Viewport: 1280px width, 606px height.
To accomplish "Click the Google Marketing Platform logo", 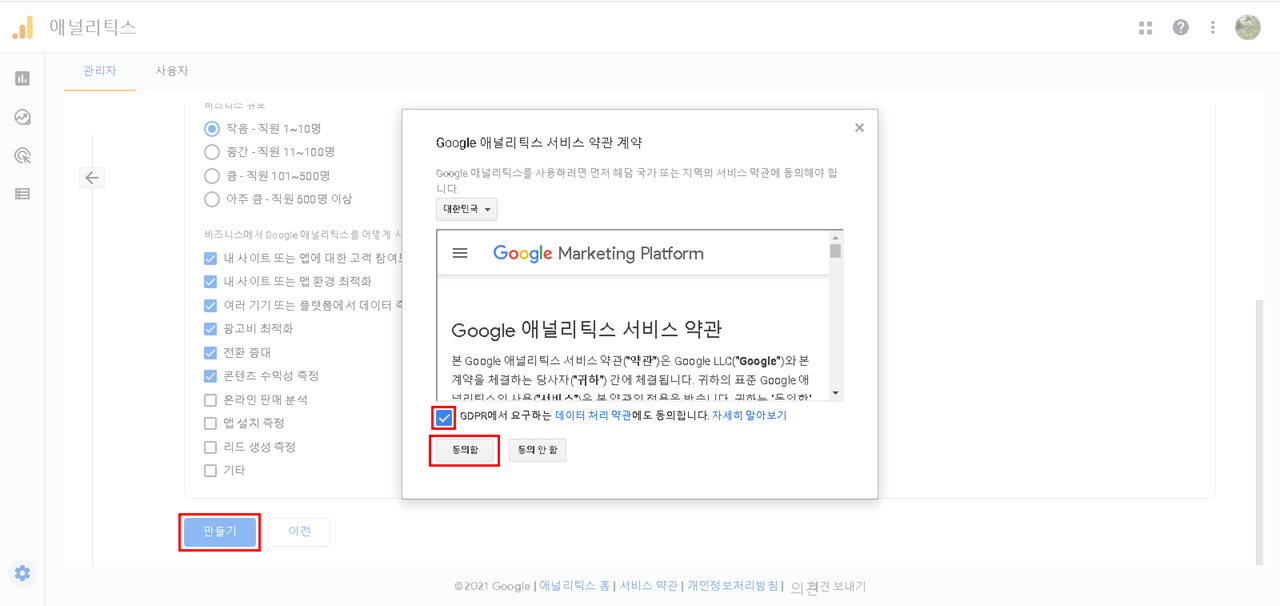I will coord(598,253).
